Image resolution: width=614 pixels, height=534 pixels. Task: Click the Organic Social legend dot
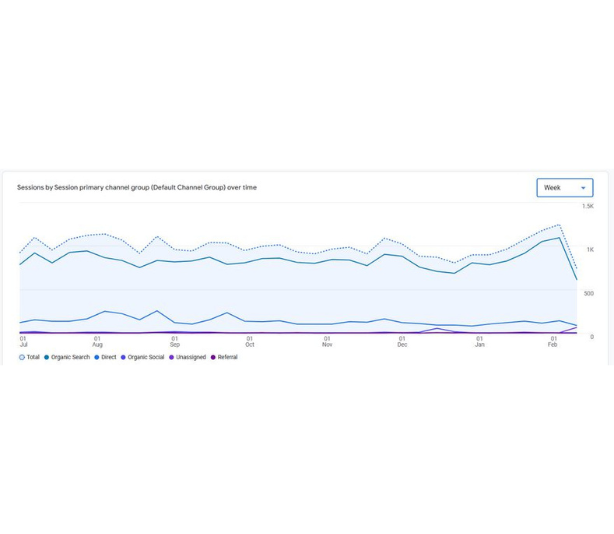[123, 357]
